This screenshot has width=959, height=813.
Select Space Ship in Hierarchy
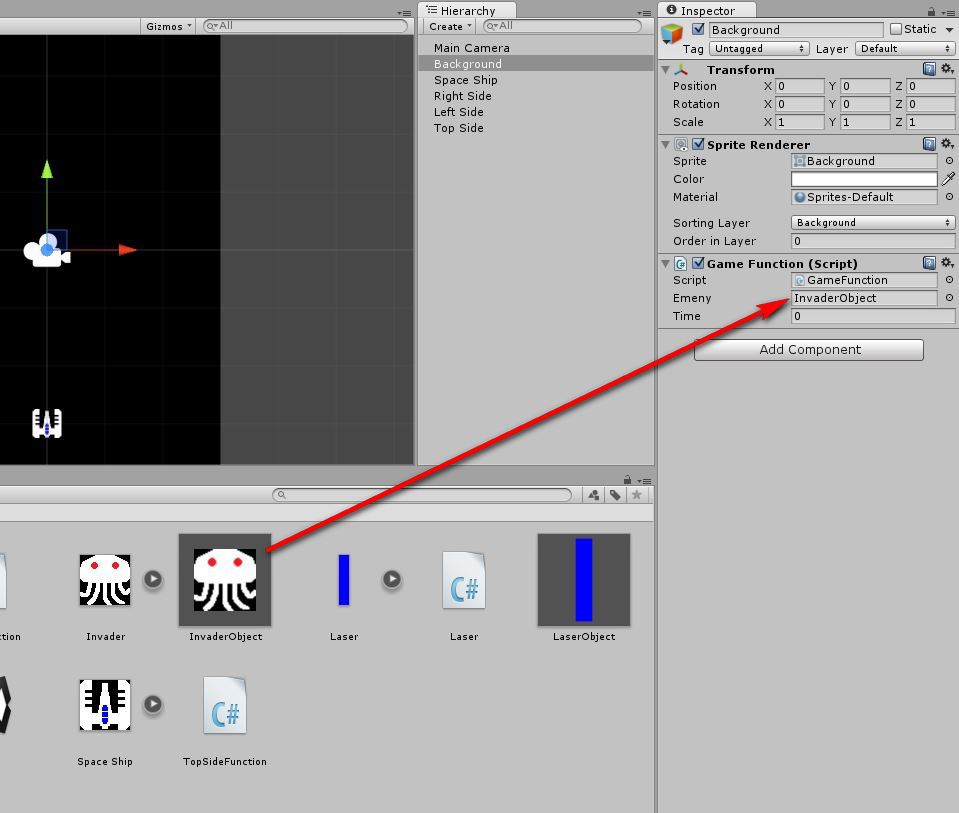click(x=536, y=80)
